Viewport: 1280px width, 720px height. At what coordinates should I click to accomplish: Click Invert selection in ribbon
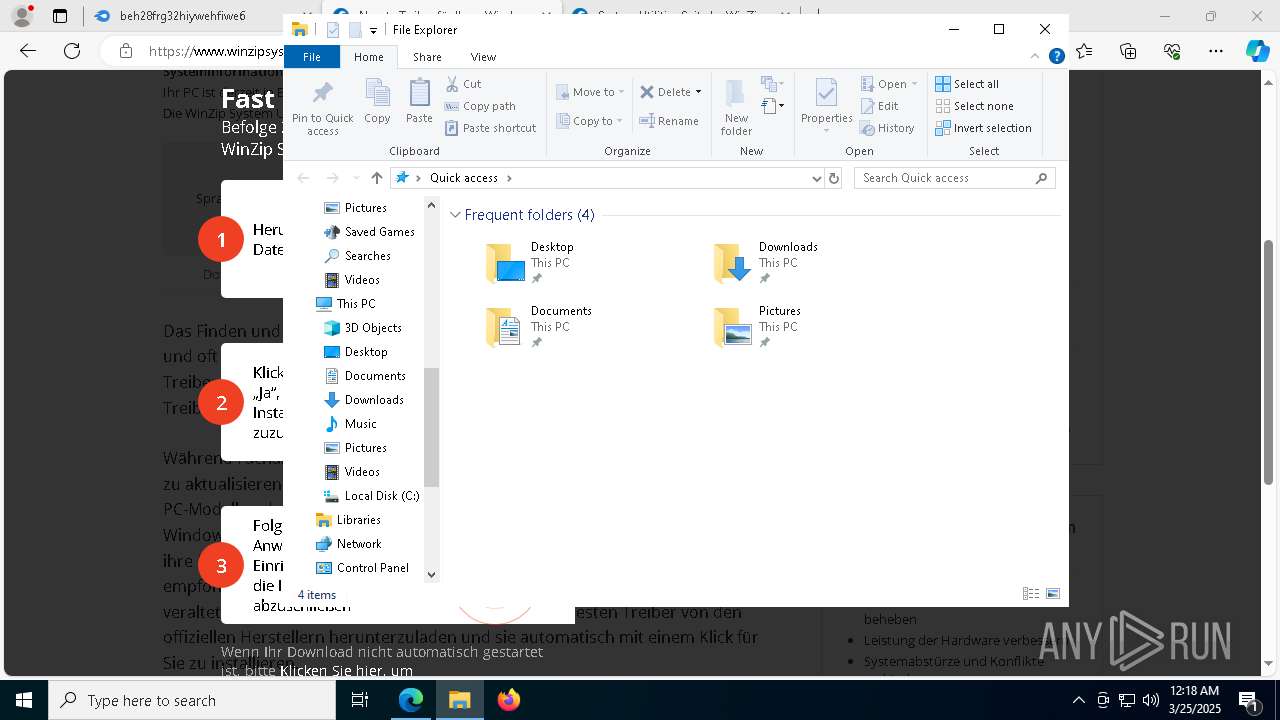(x=983, y=128)
